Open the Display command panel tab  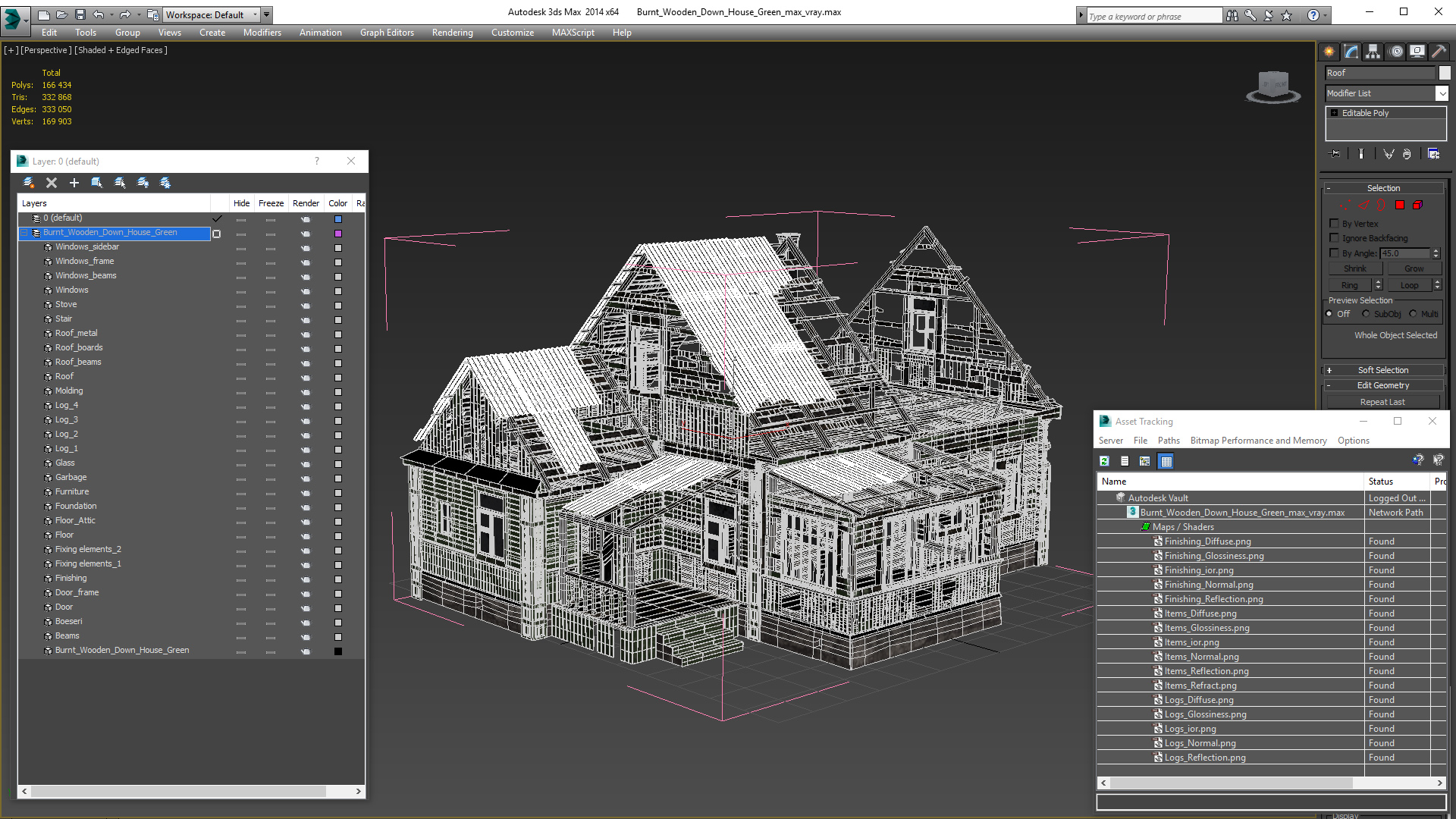(x=1417, y=52)
